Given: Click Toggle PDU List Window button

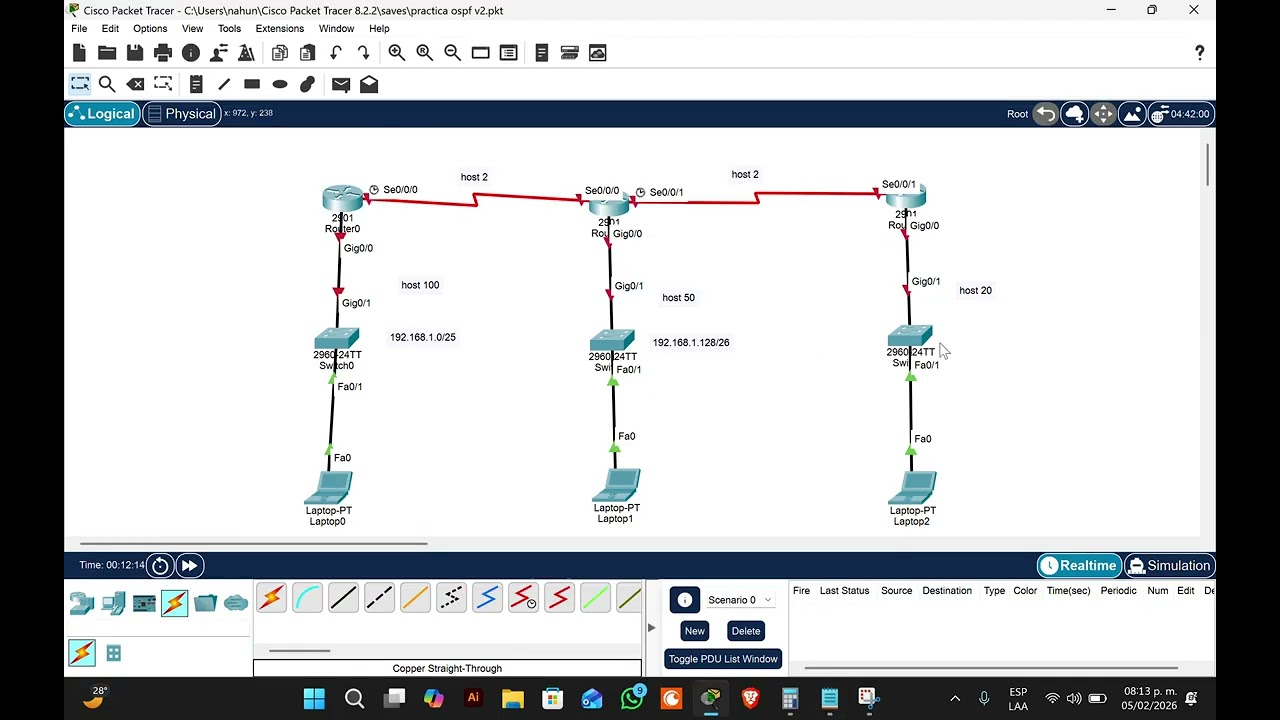Looking at the screenshot, I should point(723,659).
